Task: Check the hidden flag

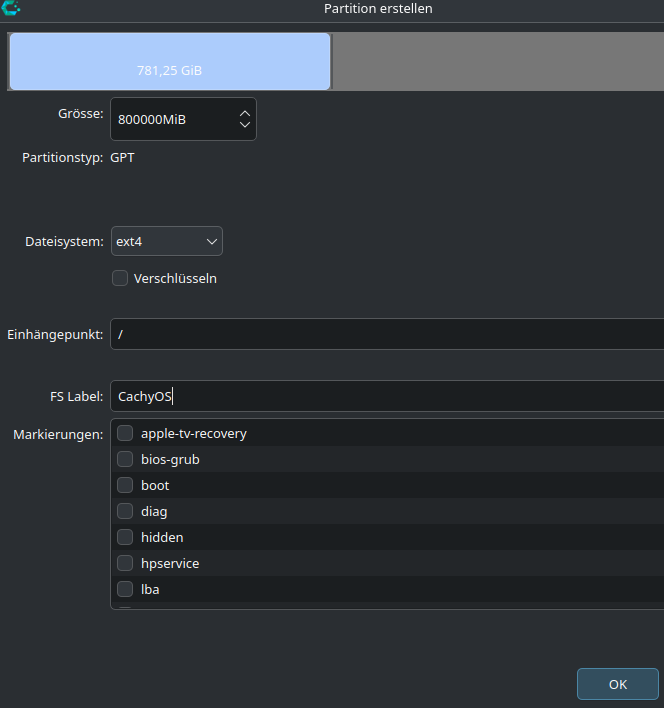Action: click(x=125, y=537)
